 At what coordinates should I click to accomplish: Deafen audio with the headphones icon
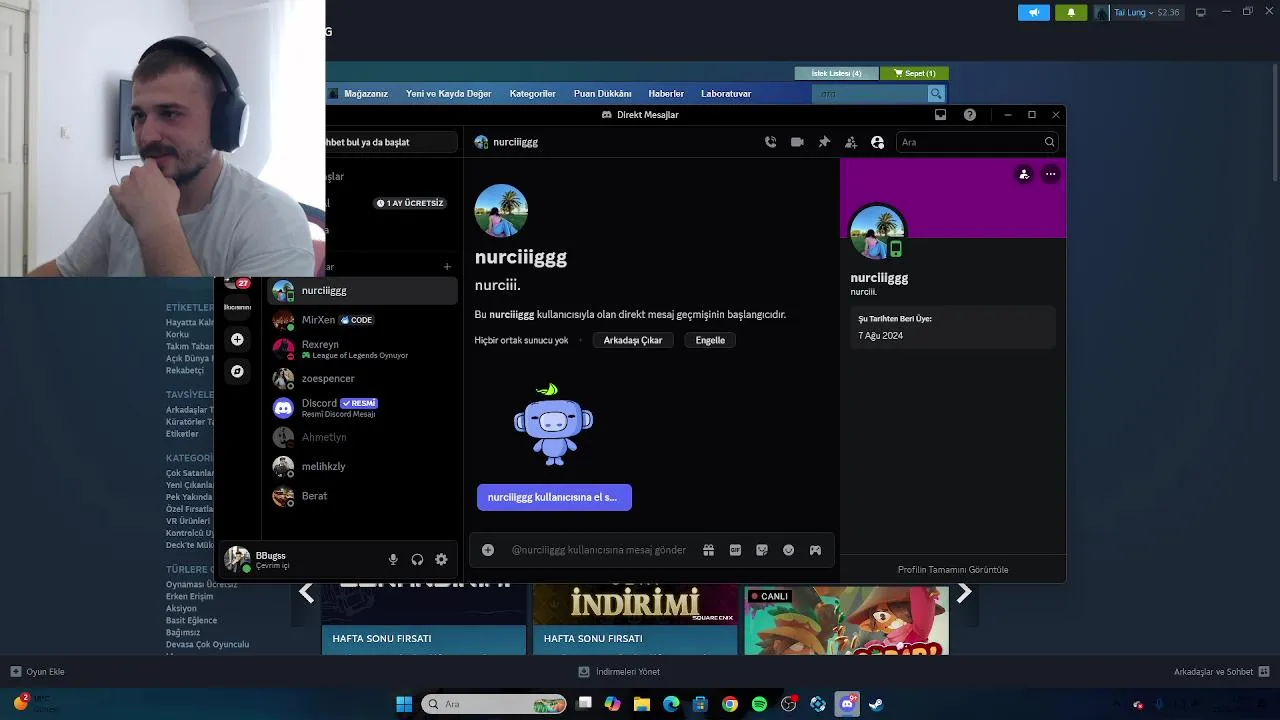click(x=417, y=560)
